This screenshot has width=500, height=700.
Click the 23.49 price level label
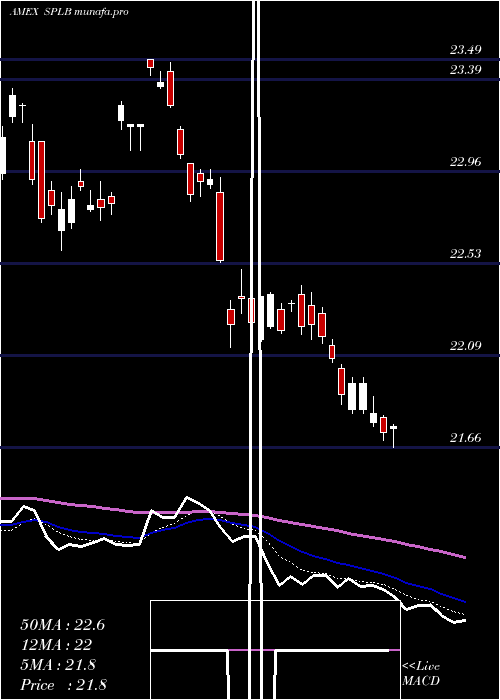click(x=465, y=50)
